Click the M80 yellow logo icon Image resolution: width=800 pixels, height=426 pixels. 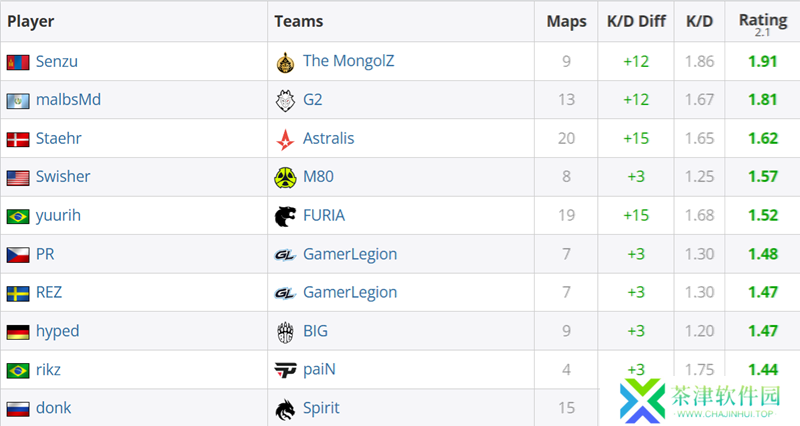pyautogui.click(x=285, y=178)
